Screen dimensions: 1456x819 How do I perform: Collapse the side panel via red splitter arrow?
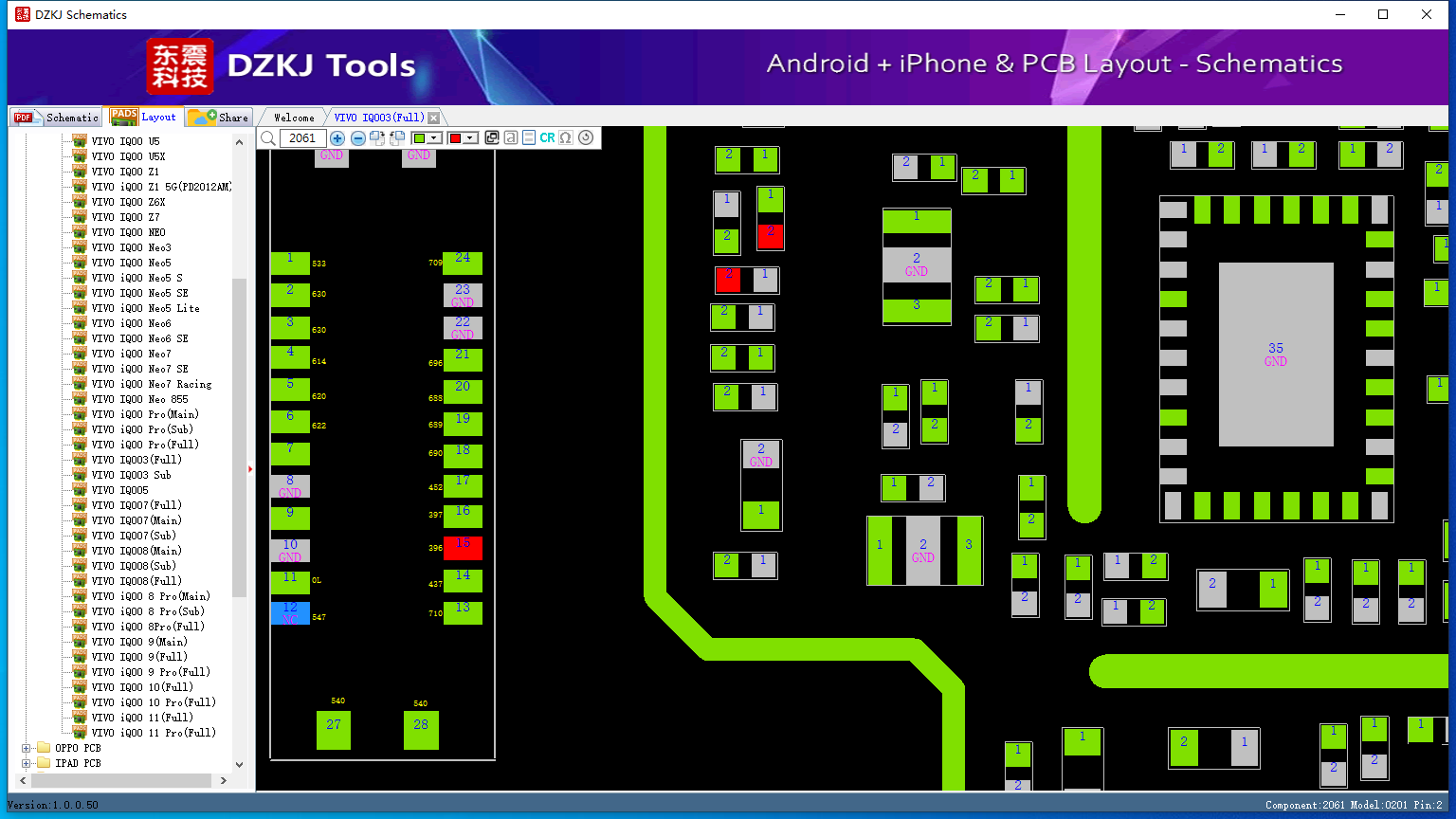(250, 468)
